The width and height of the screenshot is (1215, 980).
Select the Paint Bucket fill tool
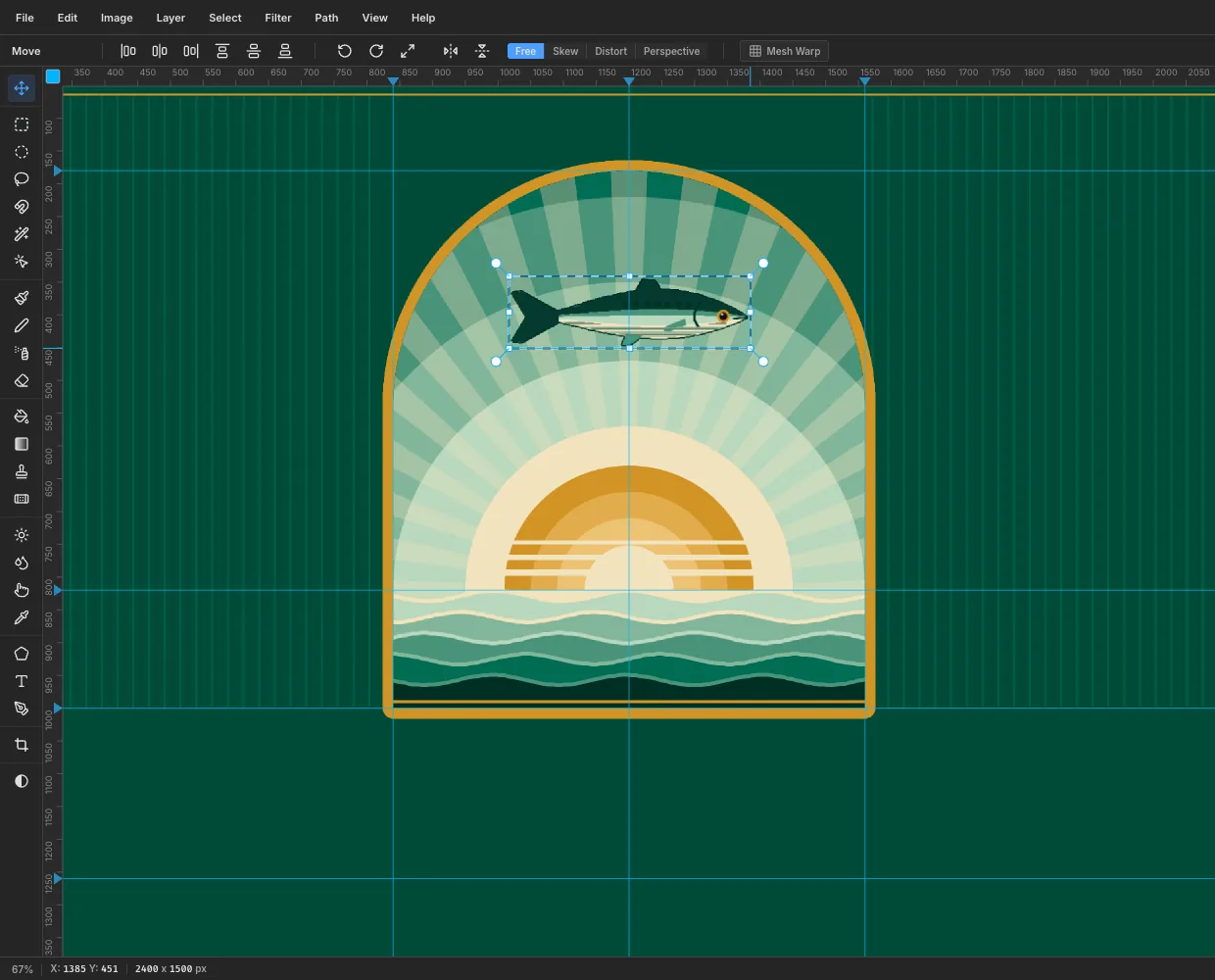coord(22,416)
